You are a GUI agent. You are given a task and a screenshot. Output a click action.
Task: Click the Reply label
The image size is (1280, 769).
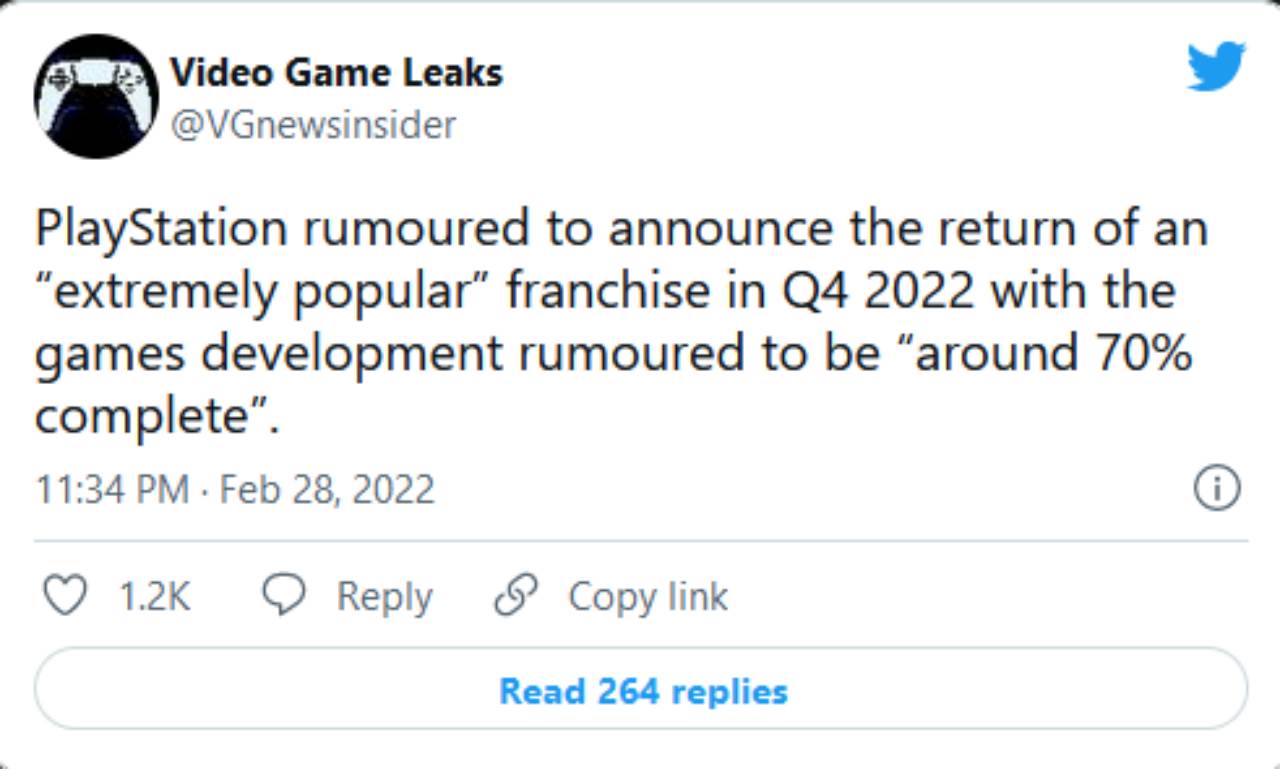pyautogui.click(x=384, y=597)
